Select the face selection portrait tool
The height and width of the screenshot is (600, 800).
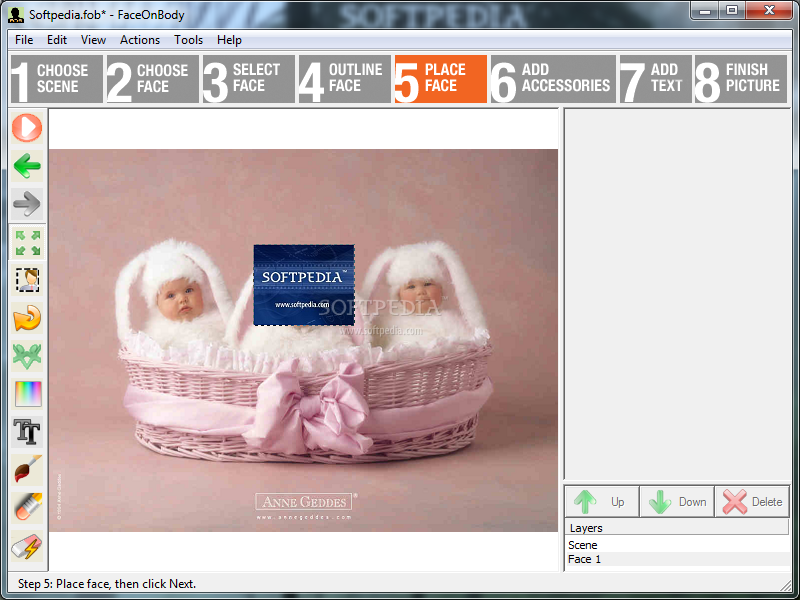28,280
